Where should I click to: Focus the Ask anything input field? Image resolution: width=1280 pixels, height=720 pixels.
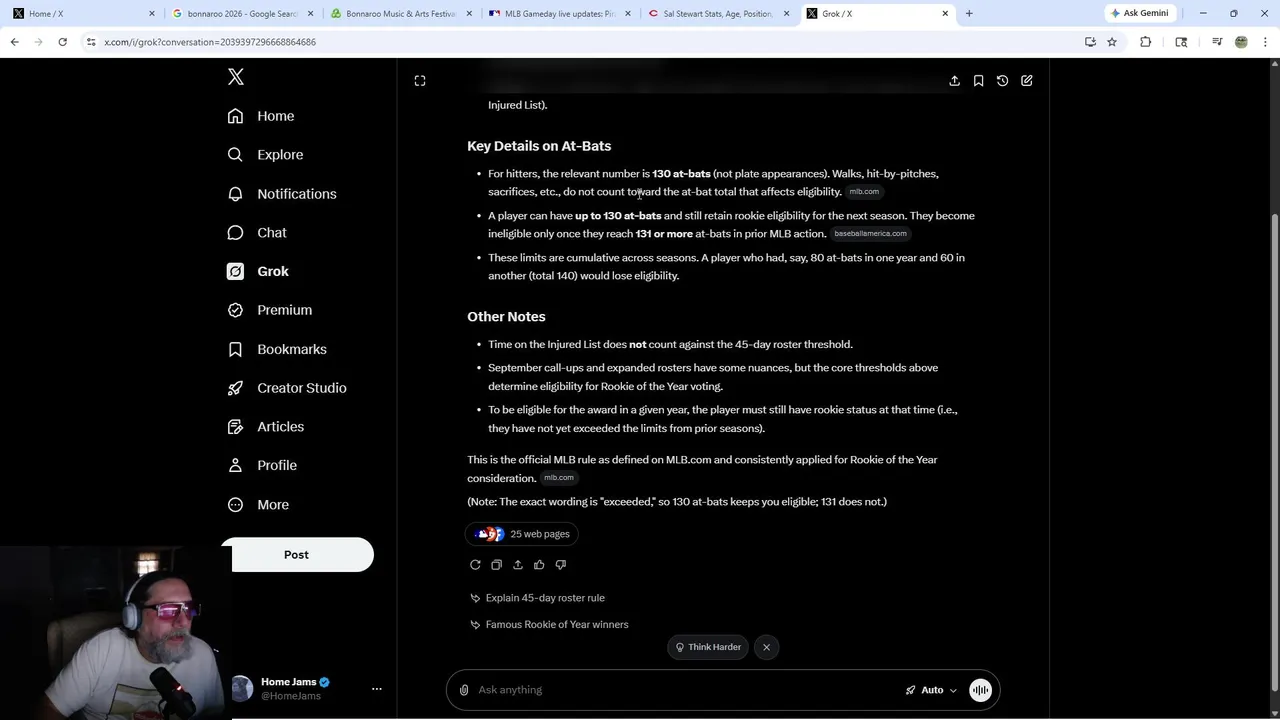[685, 690]
